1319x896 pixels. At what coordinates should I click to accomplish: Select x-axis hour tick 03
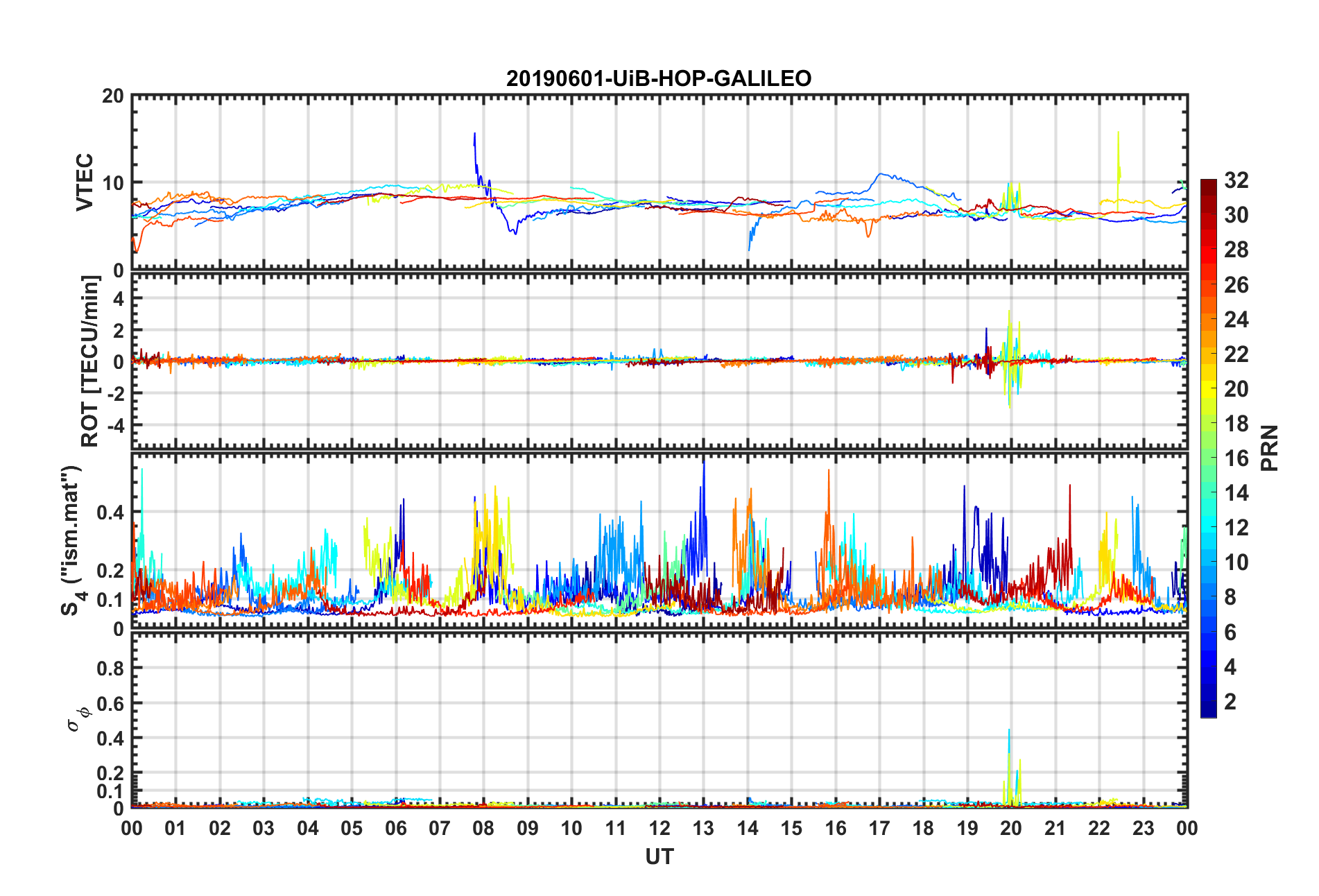[x=264, y=828]
